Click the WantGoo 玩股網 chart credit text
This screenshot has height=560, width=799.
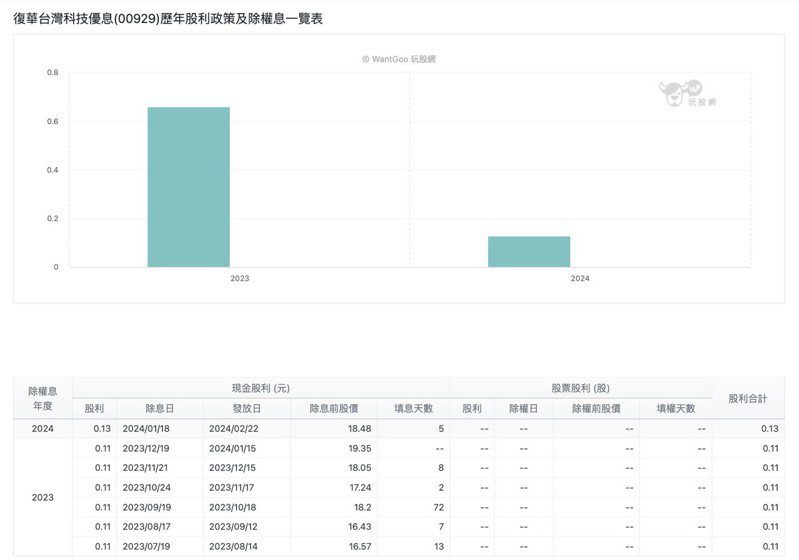pos(399,59)
